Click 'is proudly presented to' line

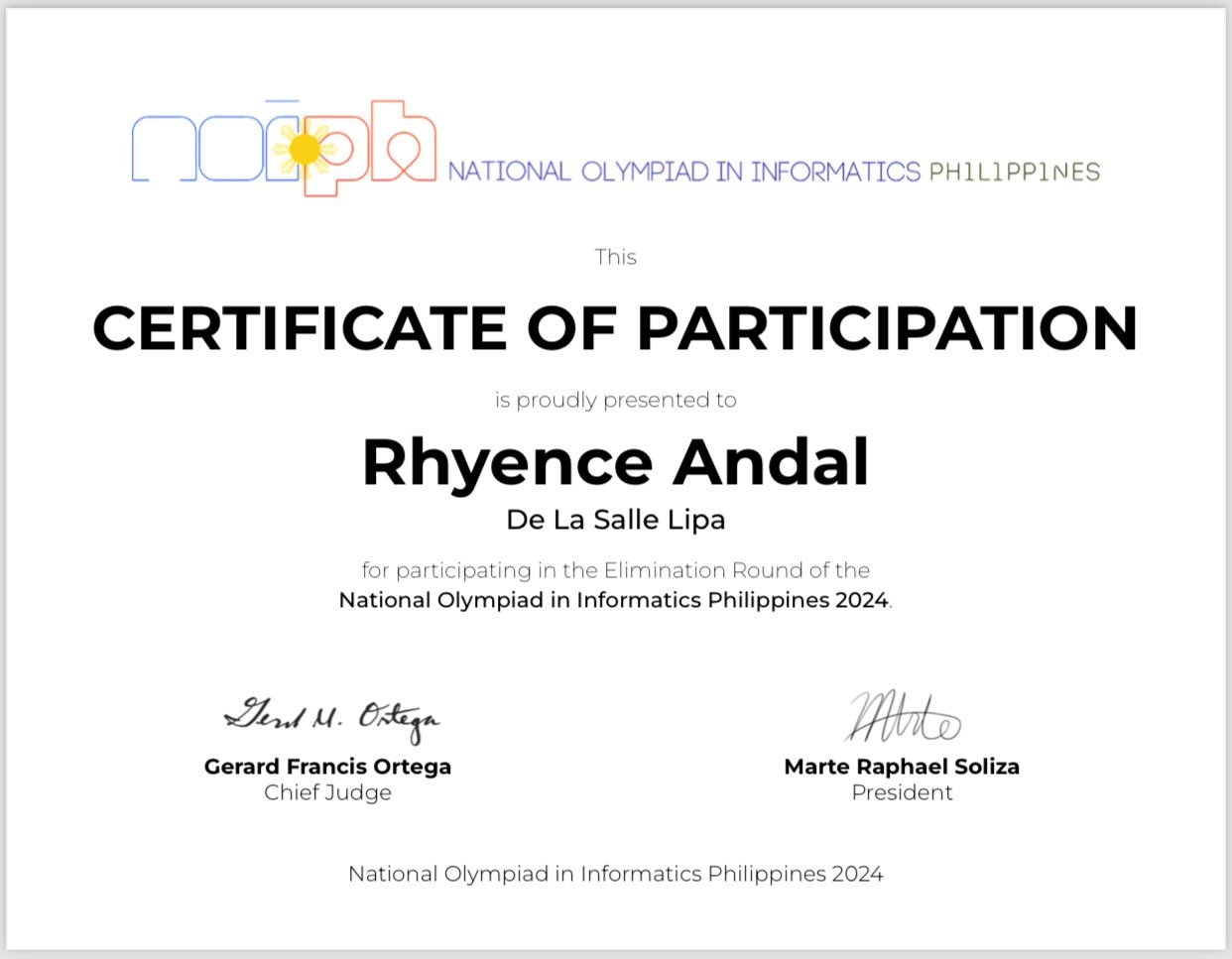[615, 400]
